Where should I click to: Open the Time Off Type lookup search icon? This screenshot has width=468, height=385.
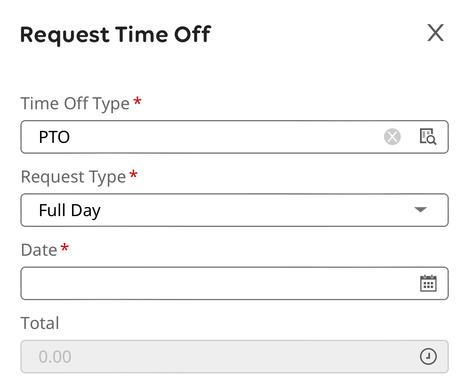(x=428, y=136)
